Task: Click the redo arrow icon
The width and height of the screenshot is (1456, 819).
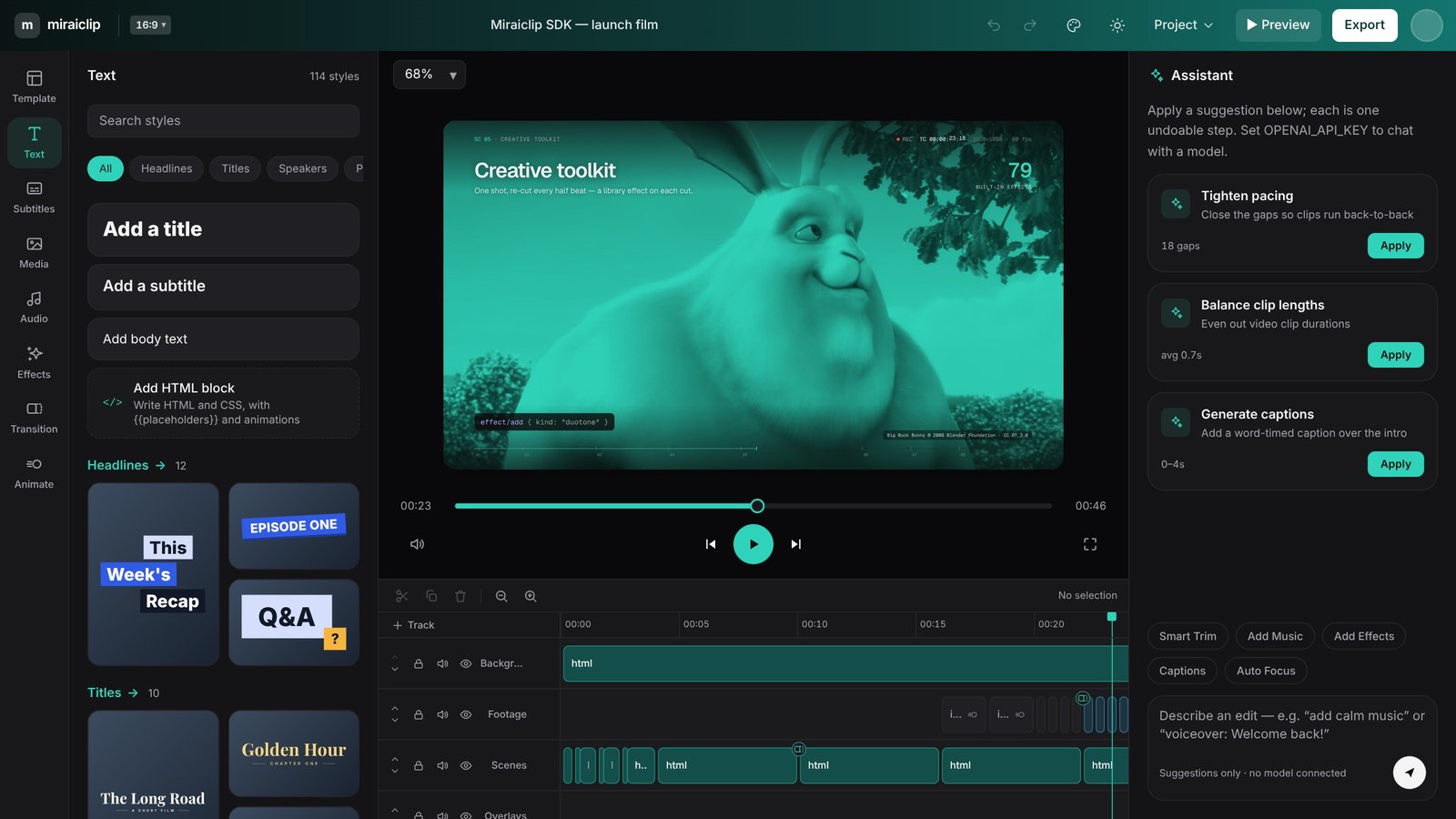Action: pyautogui.click(x=1030, y=25)
